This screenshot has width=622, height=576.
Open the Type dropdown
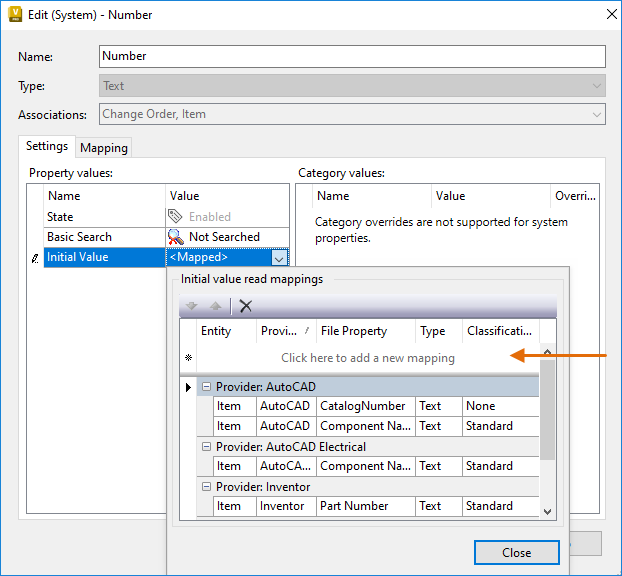[596, 86]
